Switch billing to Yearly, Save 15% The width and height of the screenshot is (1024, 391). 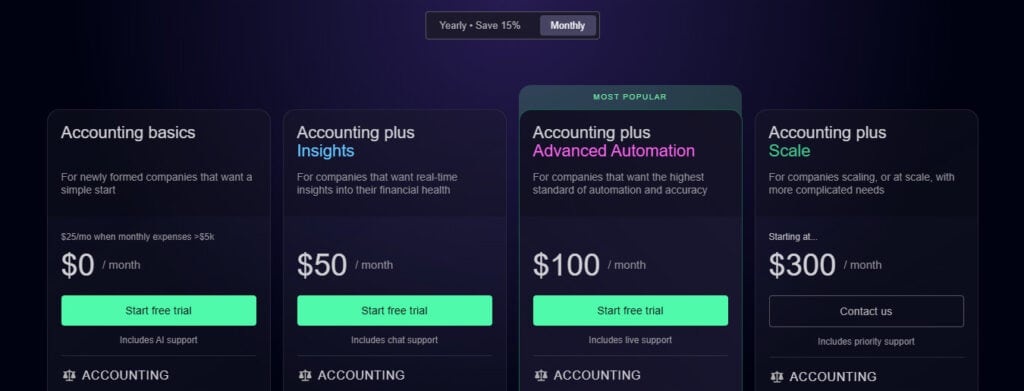480,25
